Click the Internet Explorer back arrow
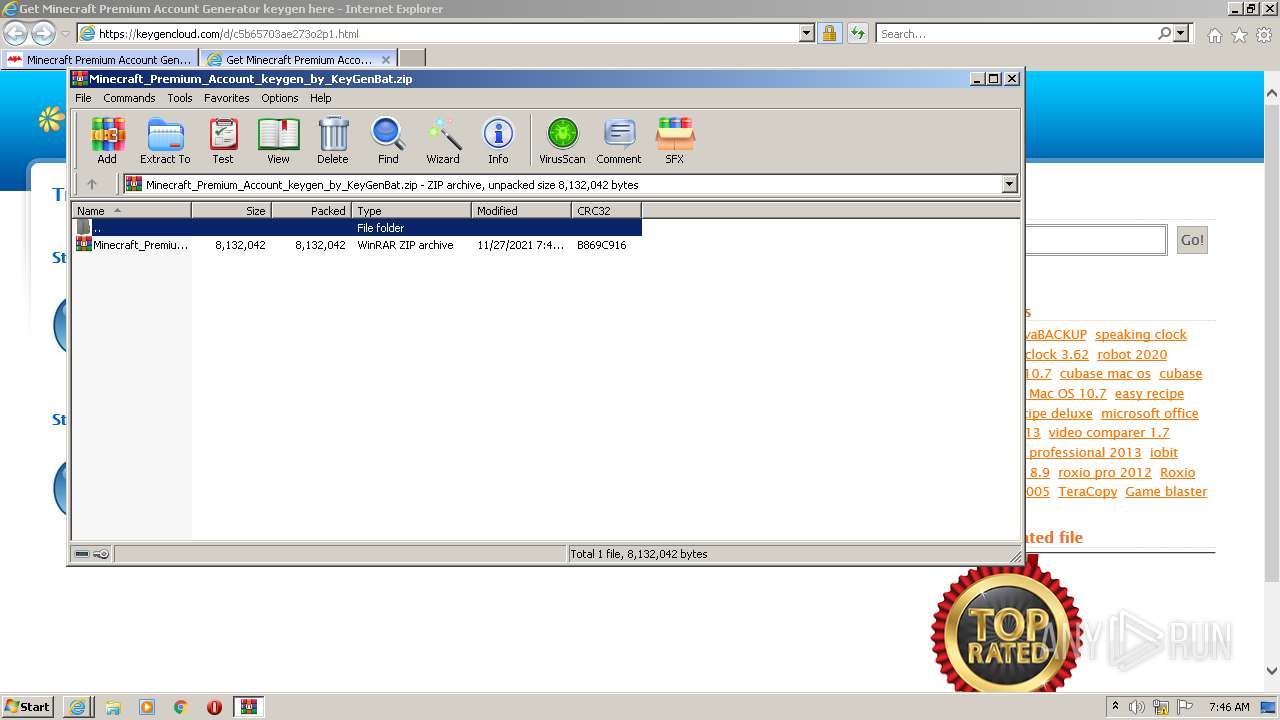Screen dimensions: 1280x720 pos(16,33)
